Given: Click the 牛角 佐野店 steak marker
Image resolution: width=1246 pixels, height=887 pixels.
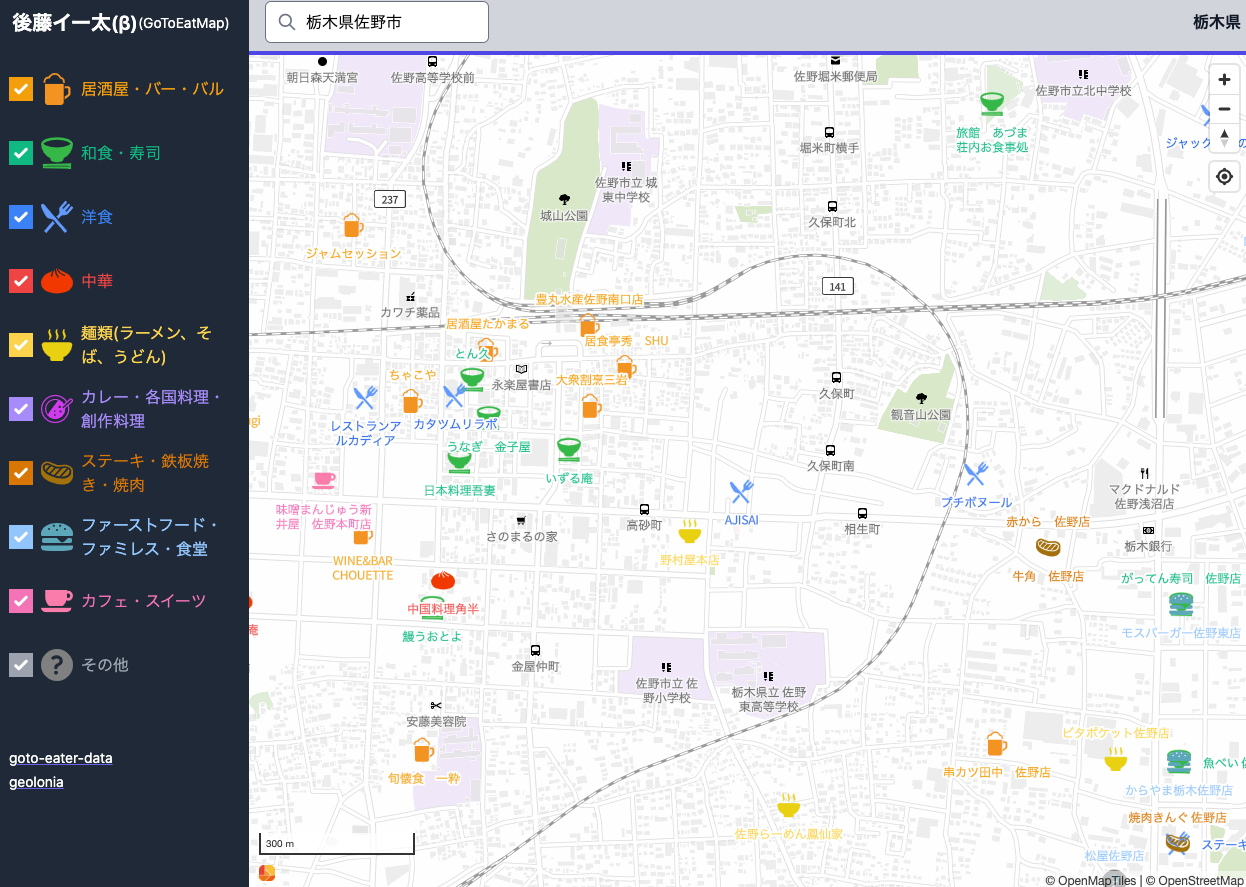Looking at the screenshot, I should pos(1048,548).
